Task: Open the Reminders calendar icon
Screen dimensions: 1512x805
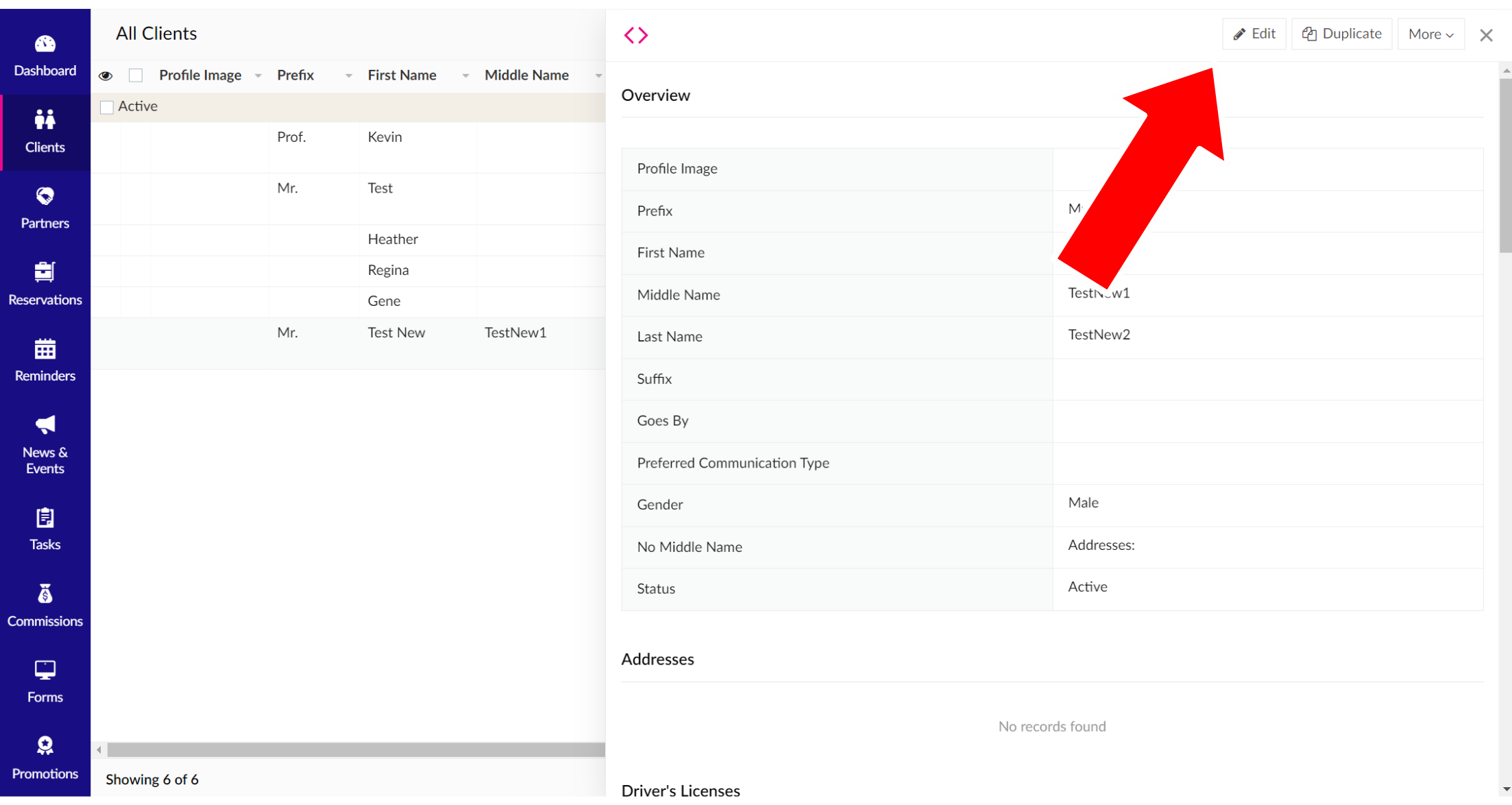Action: point(45,349)
